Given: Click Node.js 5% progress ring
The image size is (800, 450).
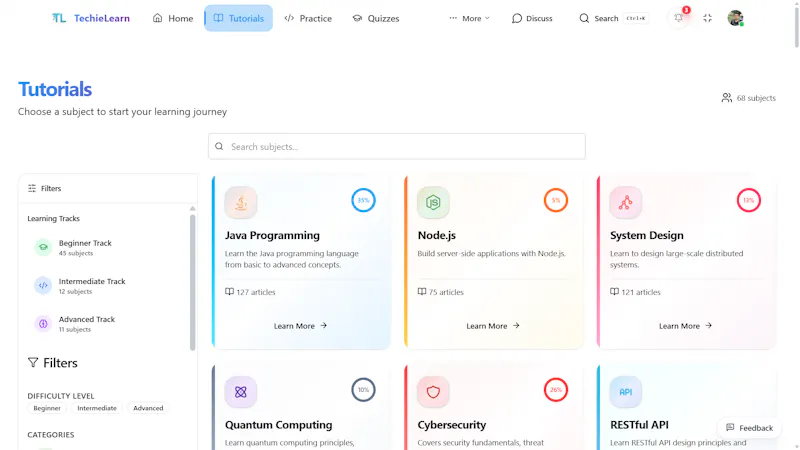Looking at the screenshot, I should [556, 201].
